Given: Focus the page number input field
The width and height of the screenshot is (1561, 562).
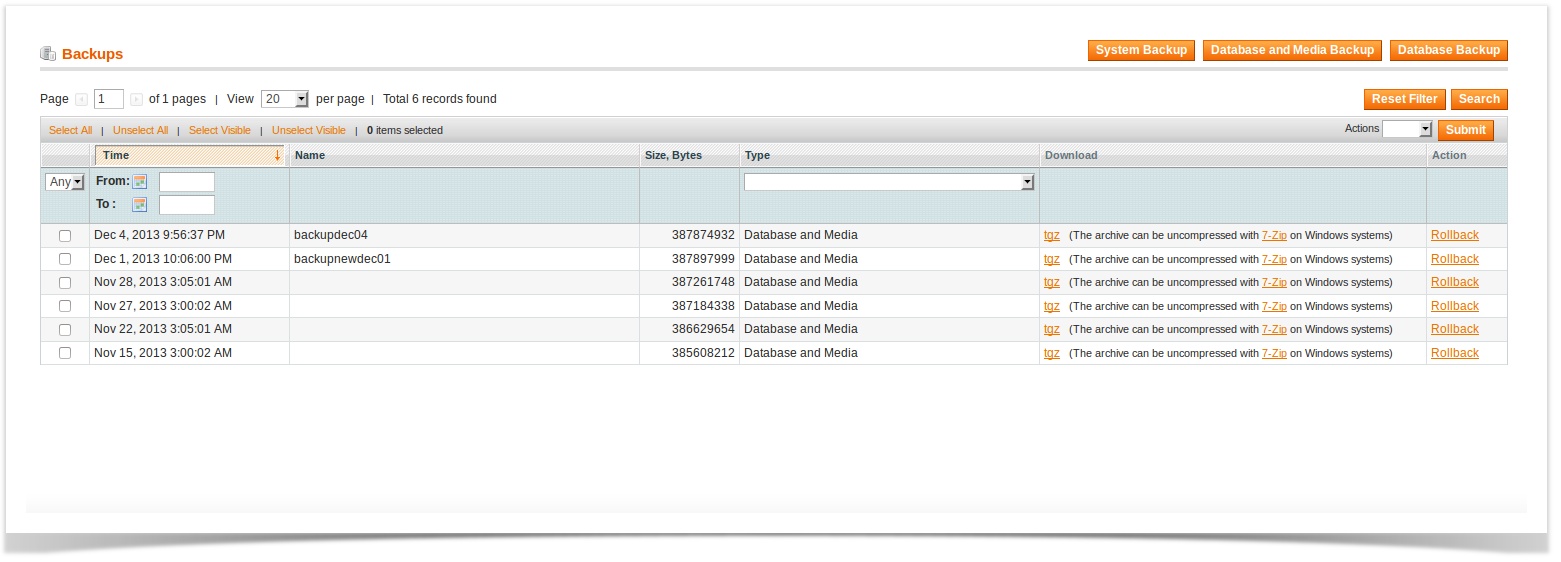Looking at the screenshot, I should [x=109, y=99].
